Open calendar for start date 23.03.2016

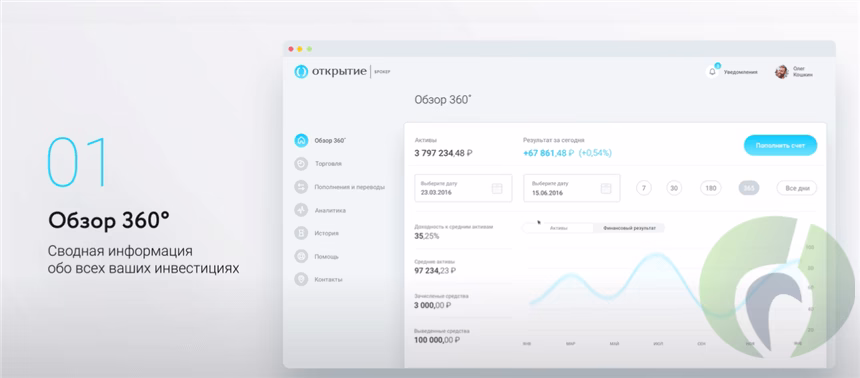pyautogui.click(x=497, y=189)
